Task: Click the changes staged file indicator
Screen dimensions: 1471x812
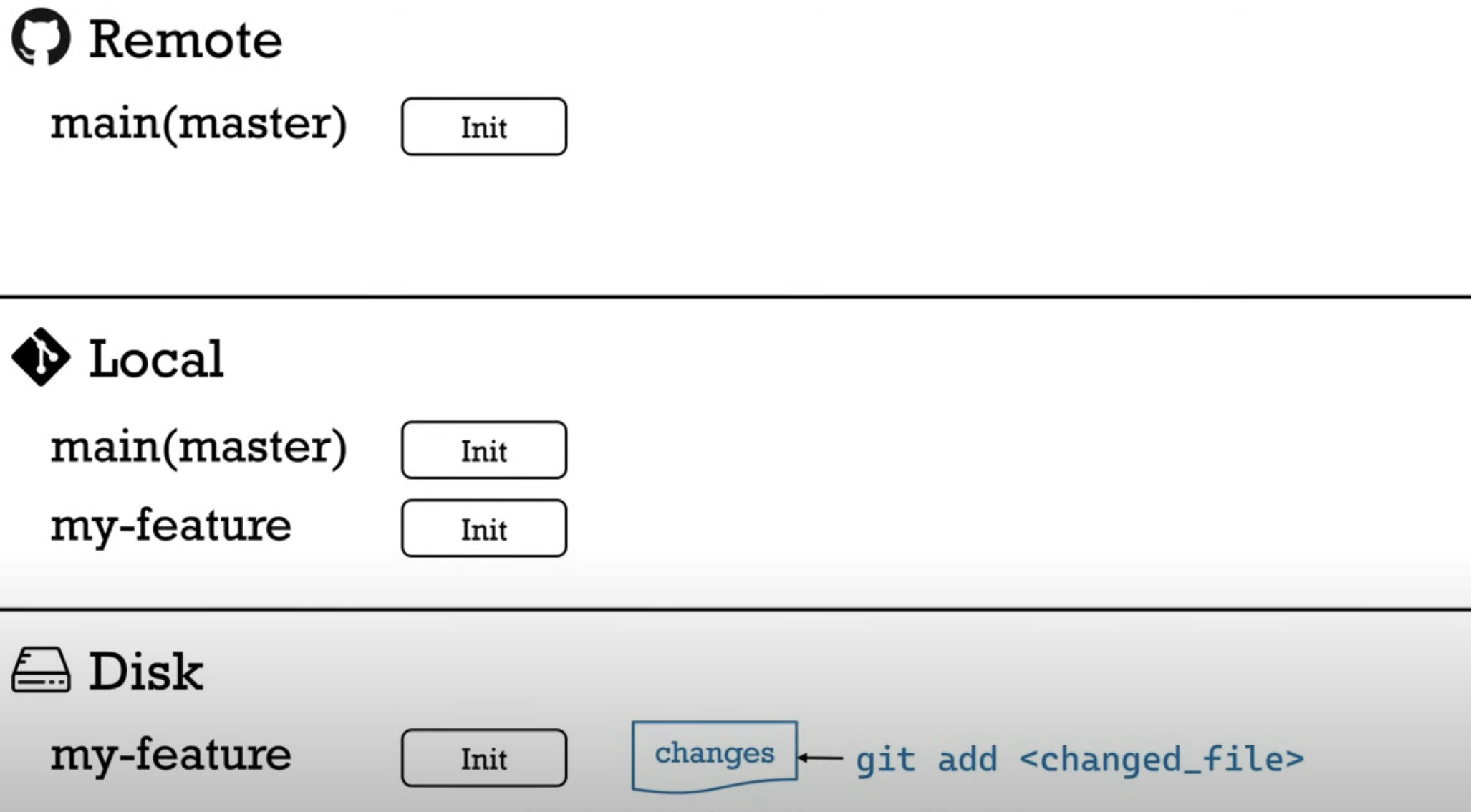Action: pos(714,756)
